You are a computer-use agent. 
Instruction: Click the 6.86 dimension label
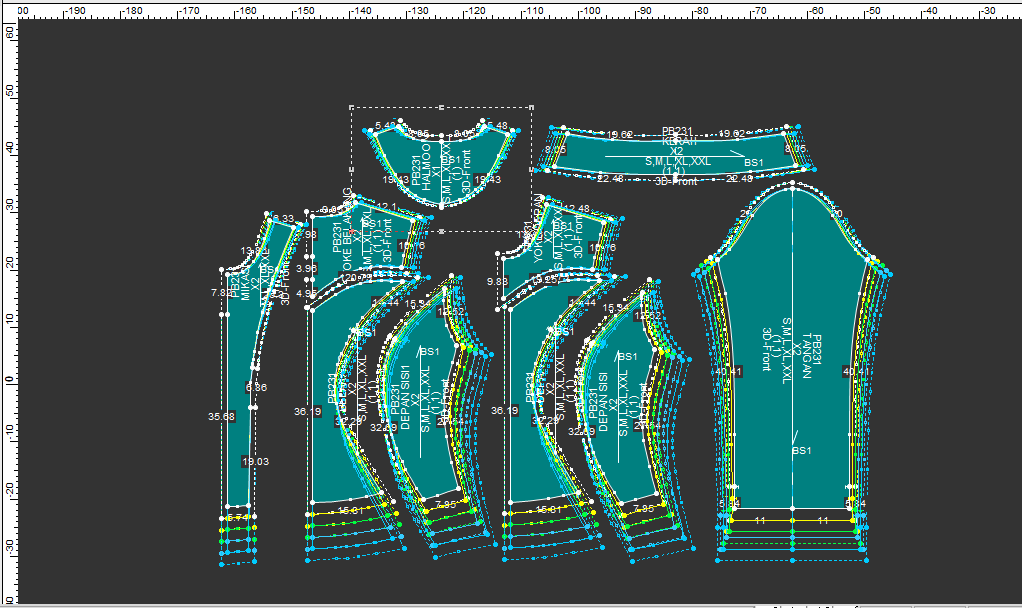256,387
